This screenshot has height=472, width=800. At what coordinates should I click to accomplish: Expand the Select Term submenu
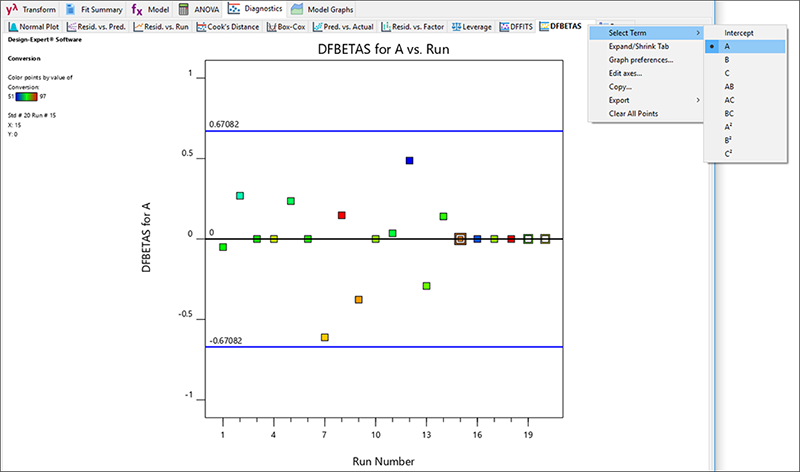tap(650, 33)
